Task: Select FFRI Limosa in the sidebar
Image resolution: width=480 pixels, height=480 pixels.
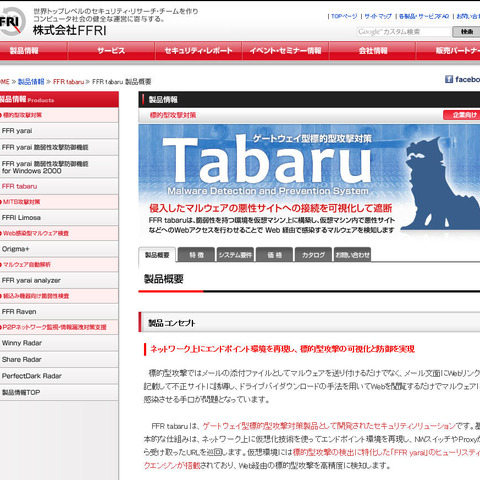Action: coord(59,218)
